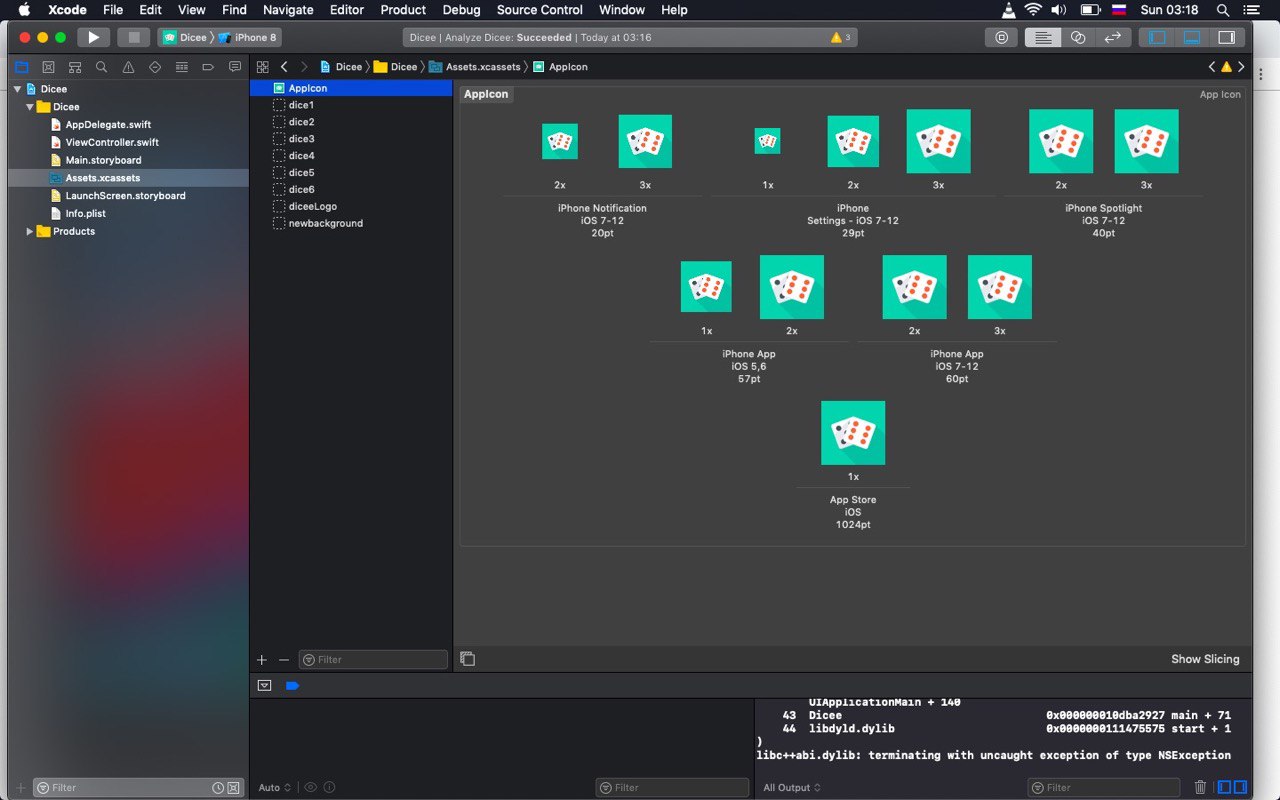Toggle the asset outline list visibility
The height and width of the screenshot is (800, 1280).
click(467, 659)
